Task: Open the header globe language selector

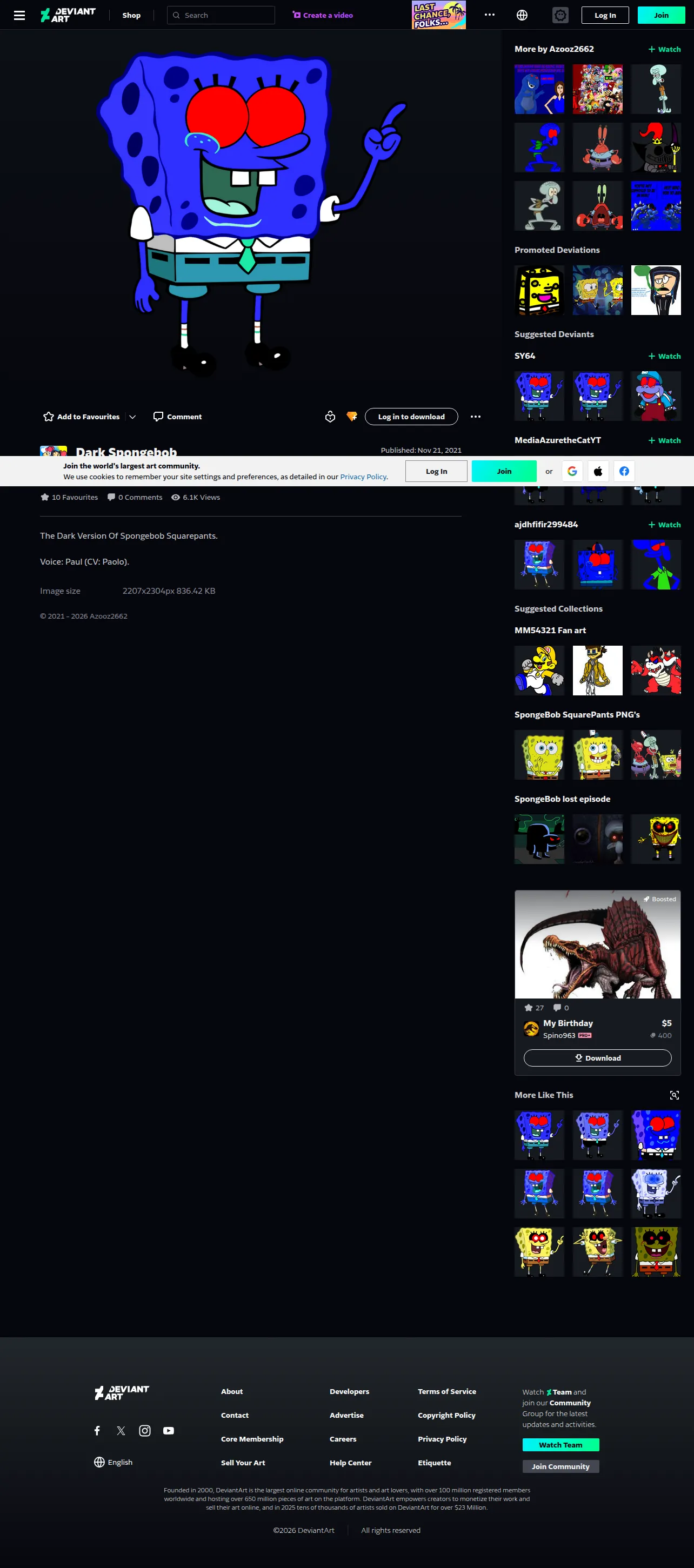Action: [x=522, y=15]
